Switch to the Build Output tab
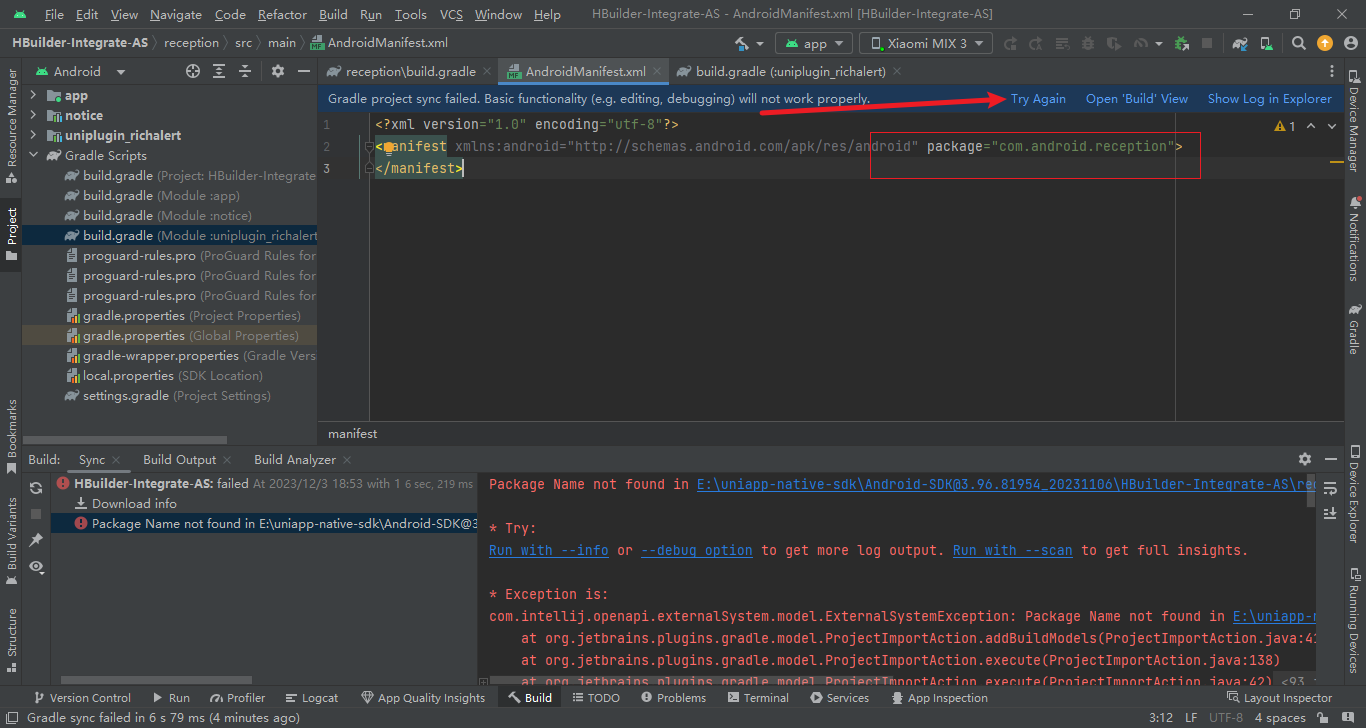Image resolution: width=1366 pixels, height=728 pixels. coord(179,460)
